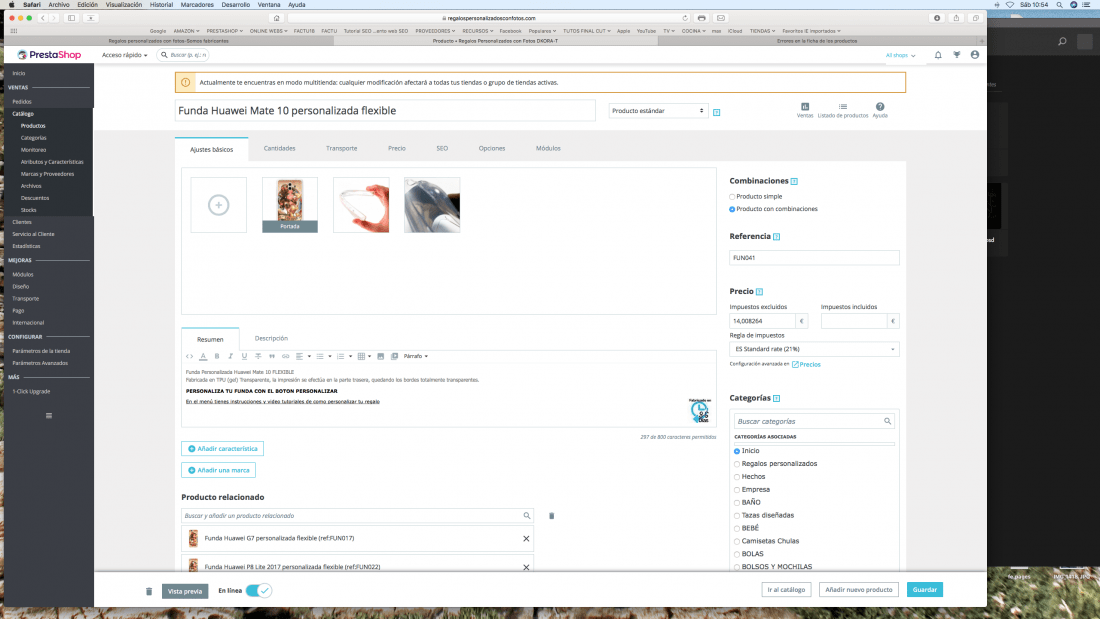Open PRESTASHOP bookmarks folder
The image size is (1100, 619).
(x=224, y=31)
